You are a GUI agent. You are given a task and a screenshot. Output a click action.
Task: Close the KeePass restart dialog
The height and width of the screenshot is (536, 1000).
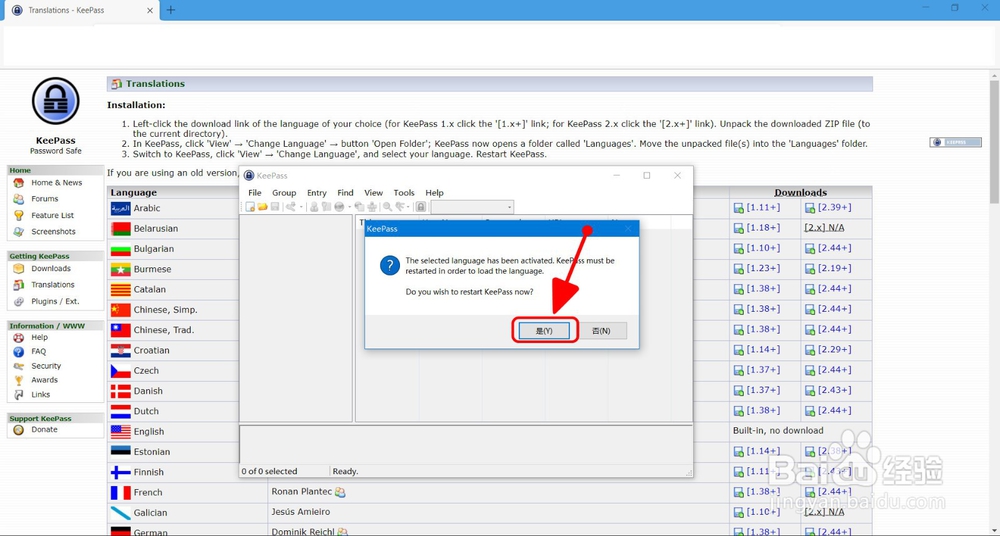628,228
